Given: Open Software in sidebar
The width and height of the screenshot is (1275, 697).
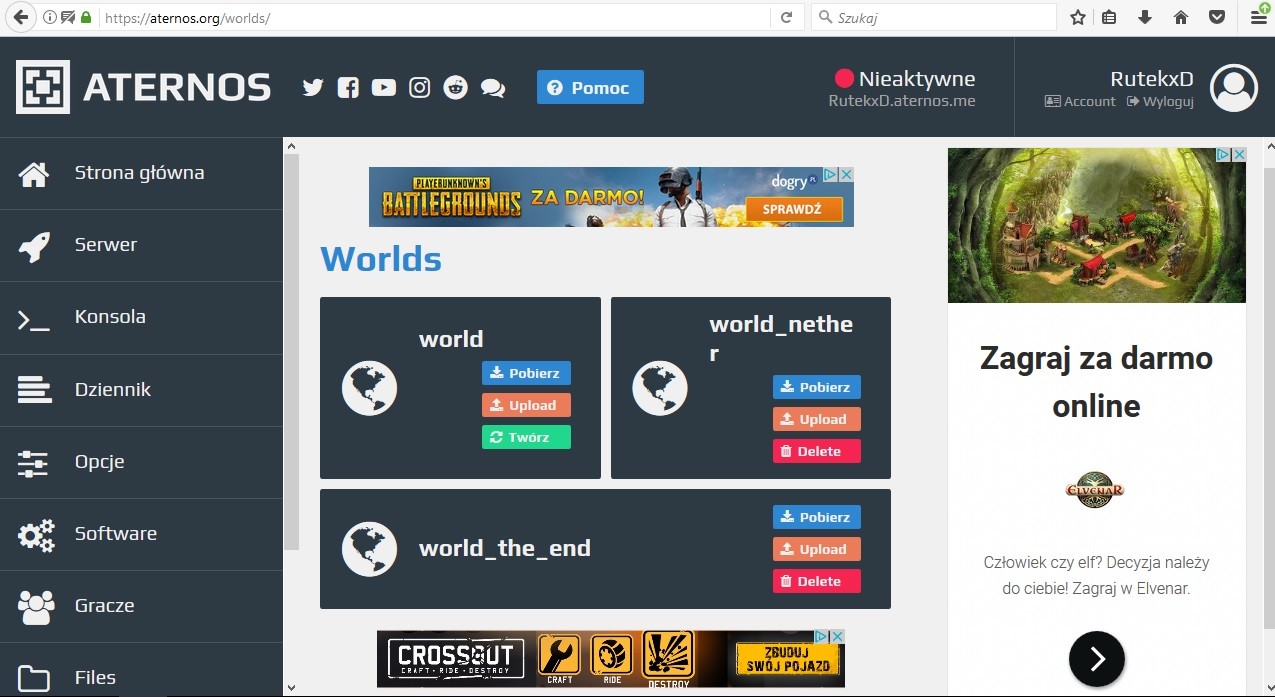Looking at the screenshot, I should click(141, 534).
